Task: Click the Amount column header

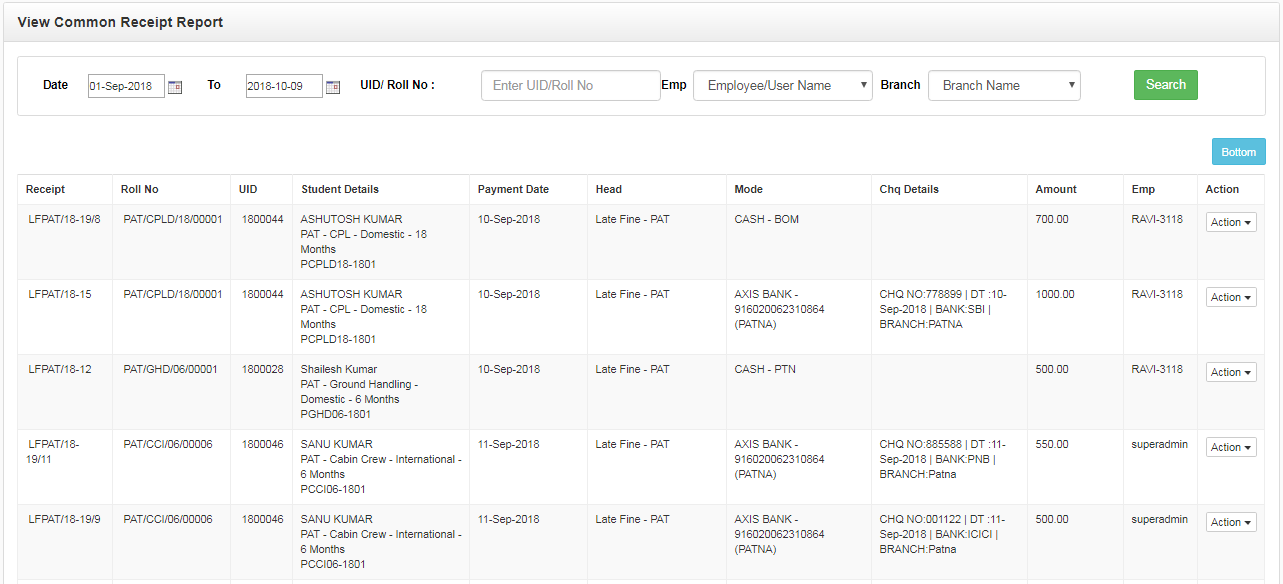Action: 1056,189
